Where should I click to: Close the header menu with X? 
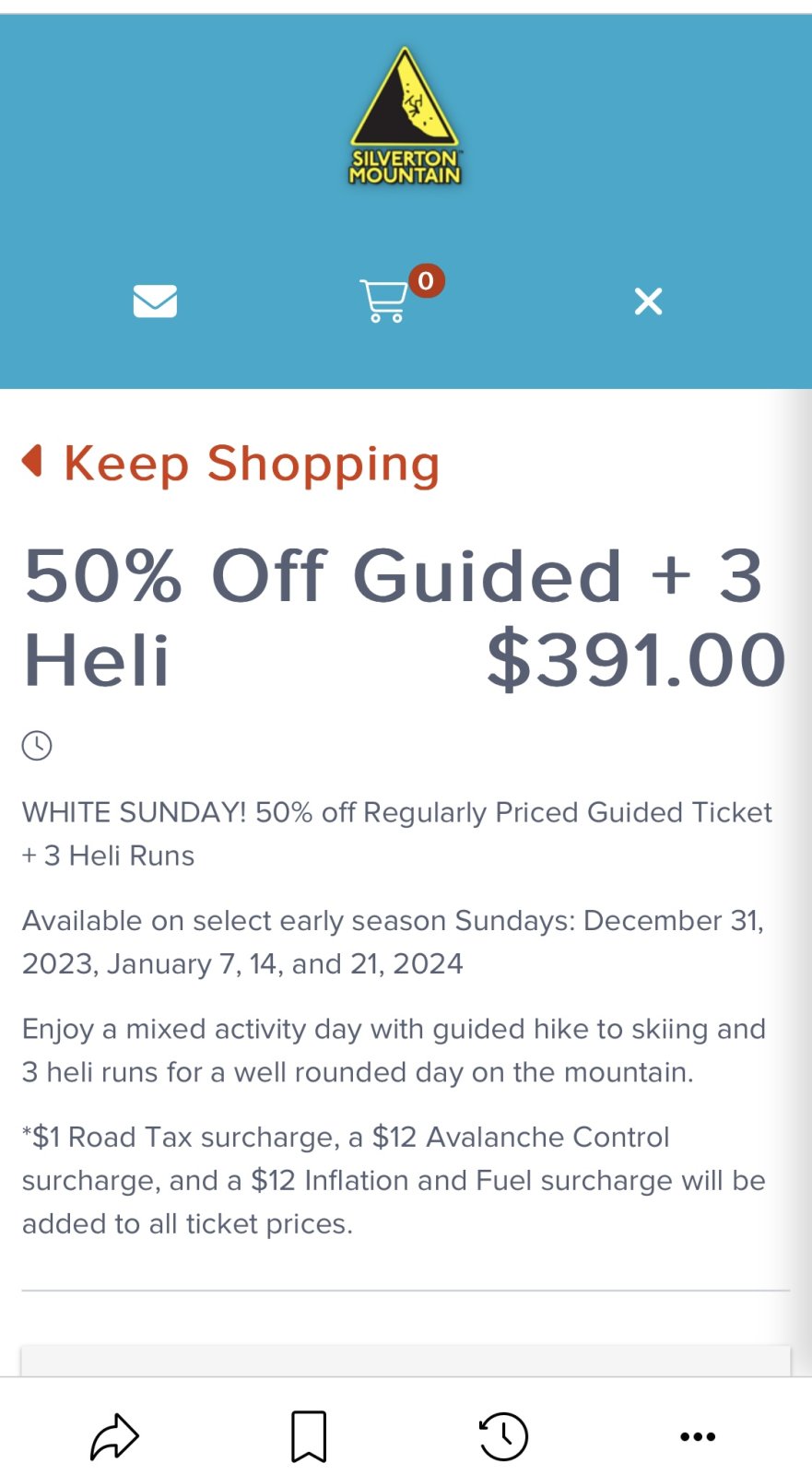[648, 301]
